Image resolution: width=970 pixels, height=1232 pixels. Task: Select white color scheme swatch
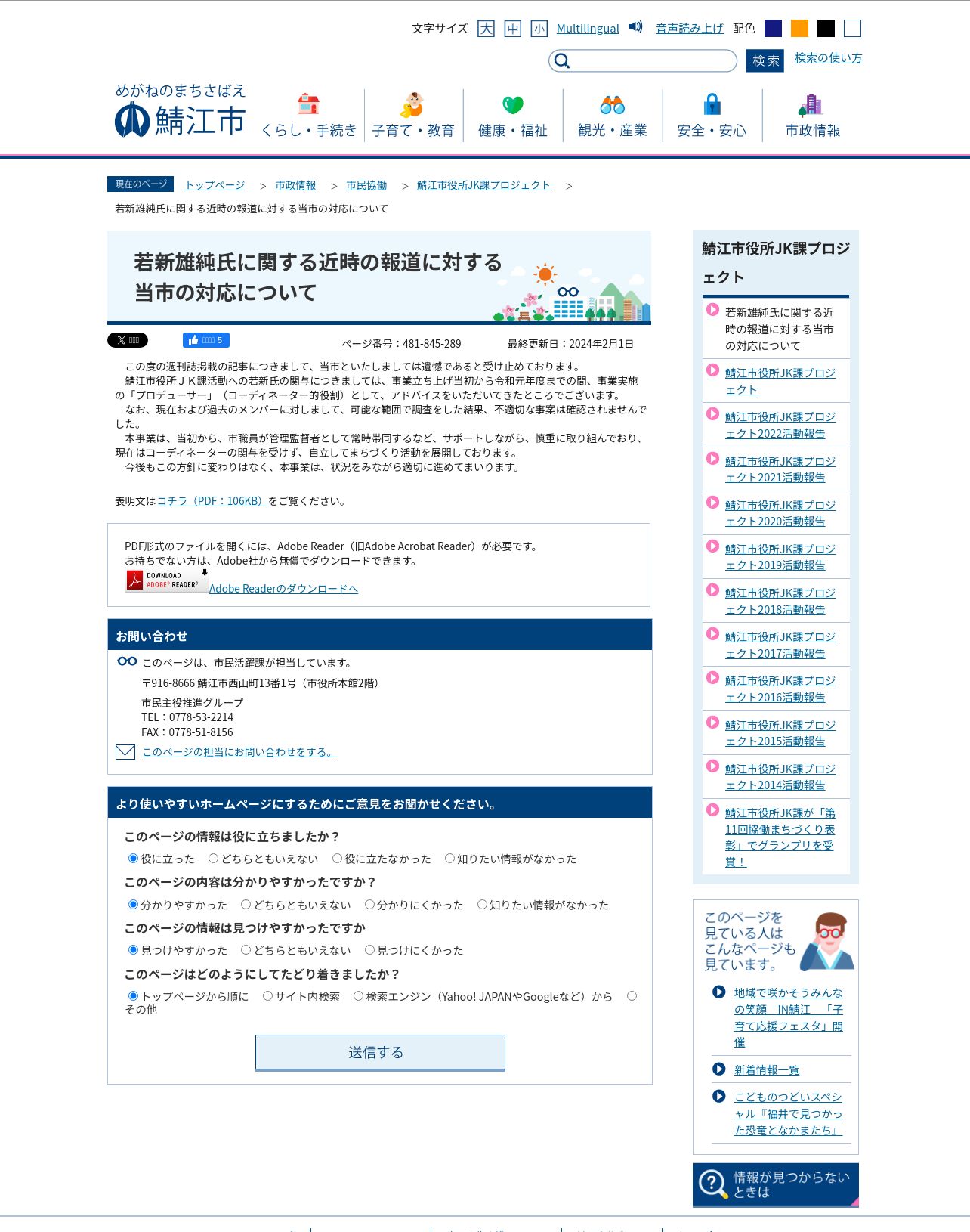click(852, 29)
